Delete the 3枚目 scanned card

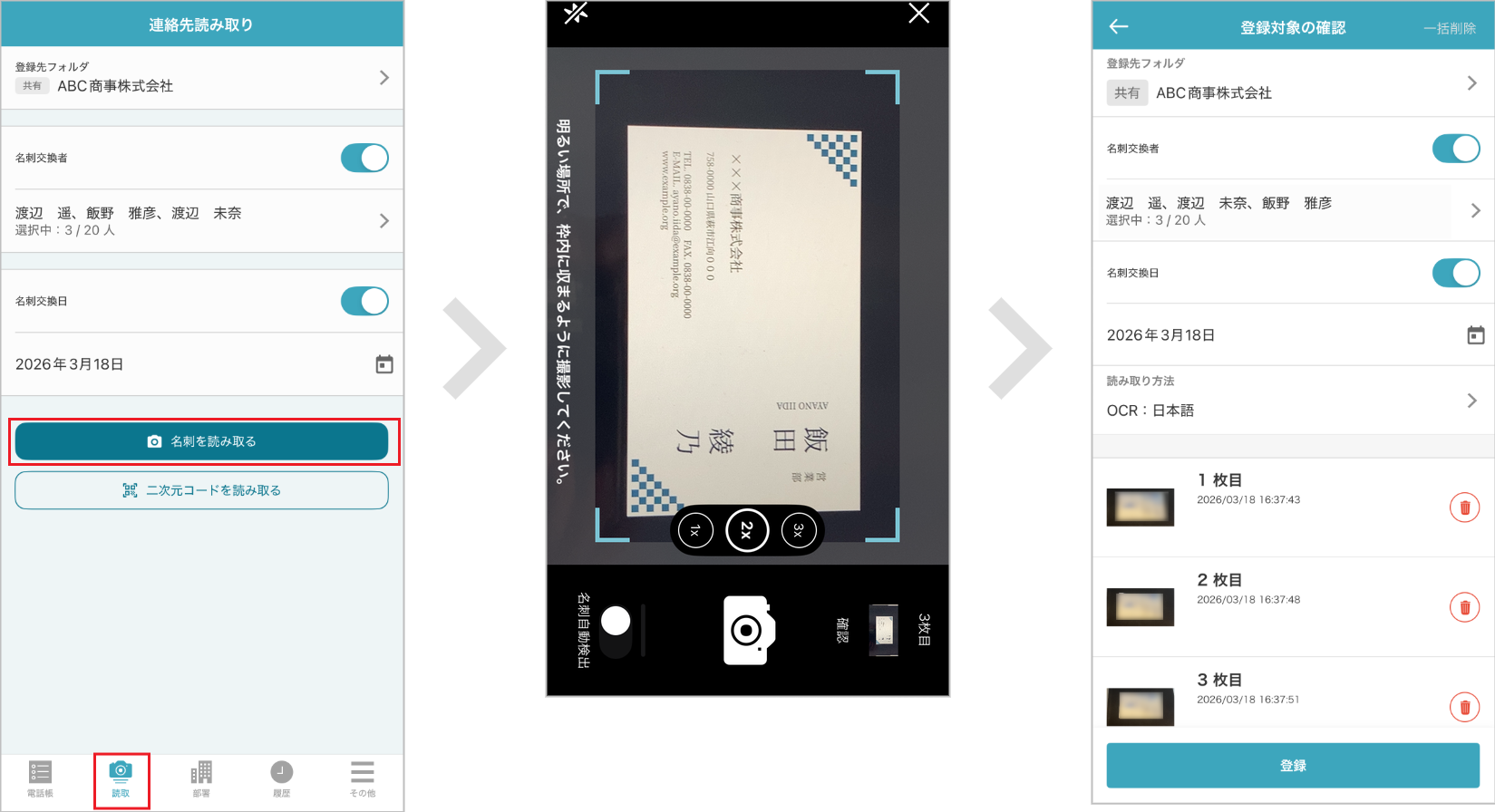tap(1463, 707)
